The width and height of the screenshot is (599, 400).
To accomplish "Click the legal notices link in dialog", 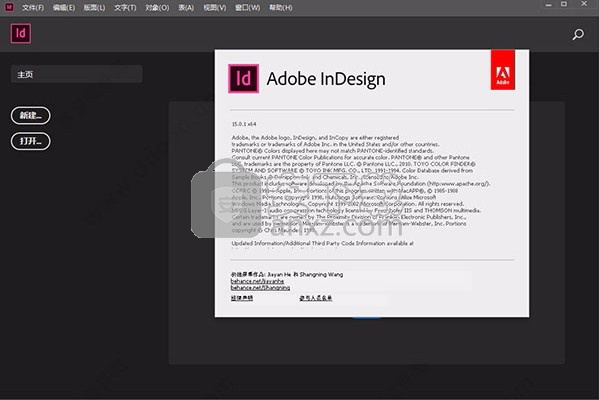I will 242,298.
